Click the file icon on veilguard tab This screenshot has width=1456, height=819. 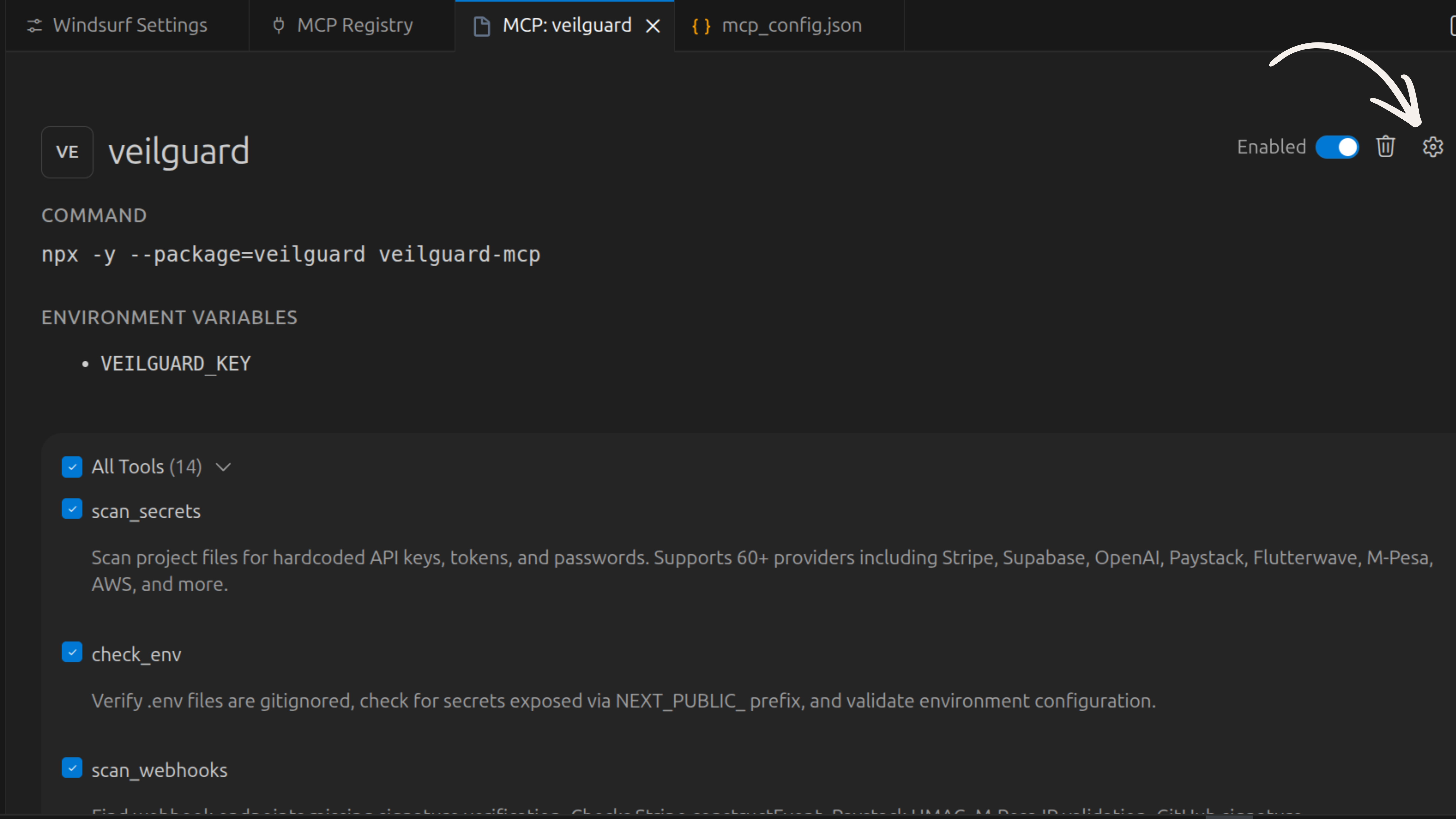tap(481, 26)
